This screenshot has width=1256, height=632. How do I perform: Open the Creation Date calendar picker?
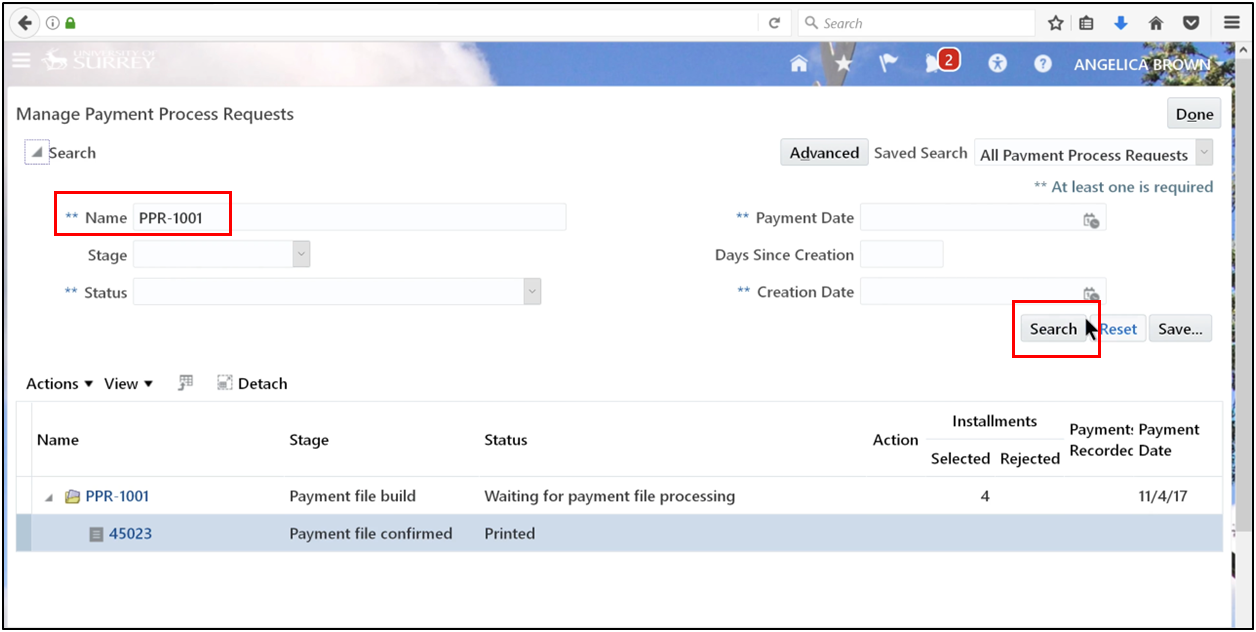[x=1093, y=291]
